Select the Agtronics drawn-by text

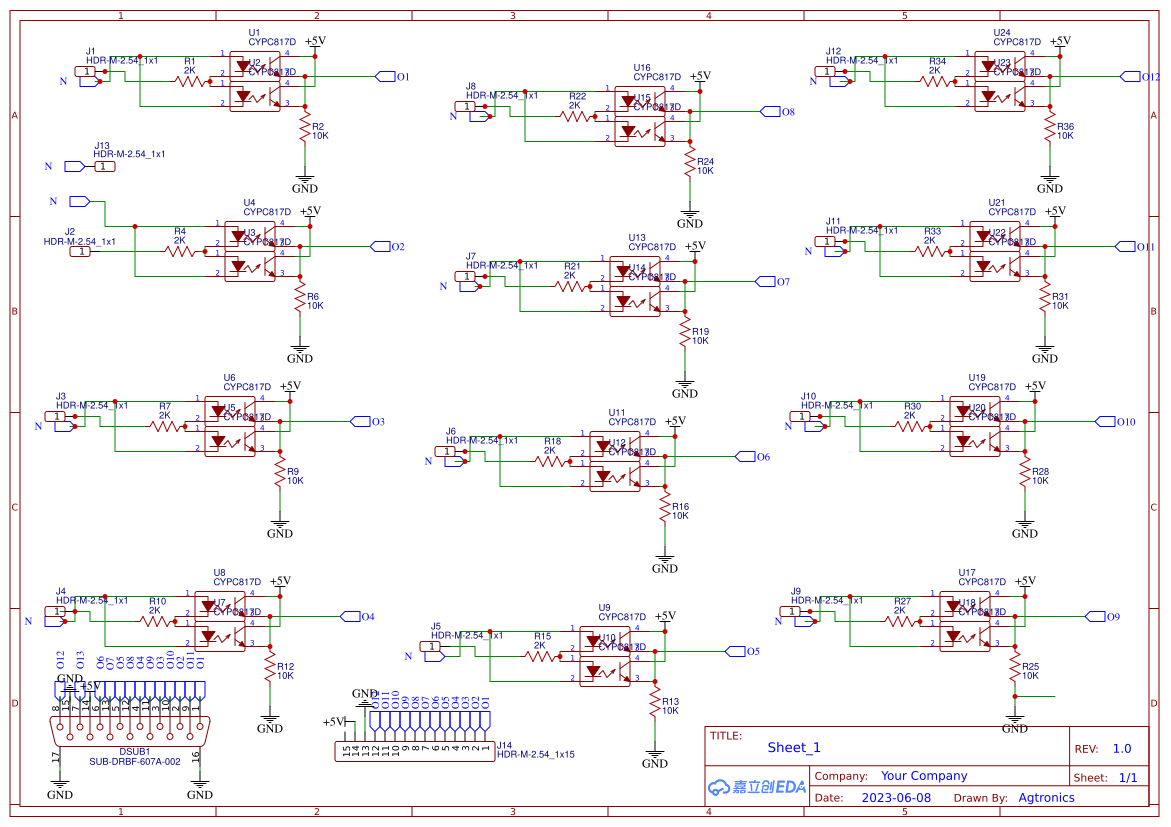coord(1045,798)
